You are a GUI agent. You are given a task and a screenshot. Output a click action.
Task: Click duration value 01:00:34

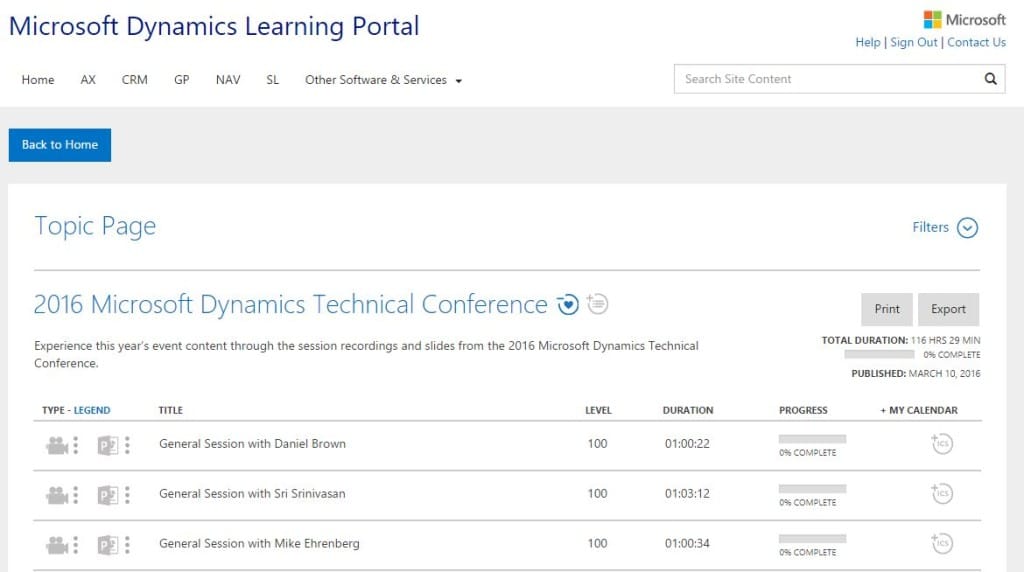click(x=687, y=543)
